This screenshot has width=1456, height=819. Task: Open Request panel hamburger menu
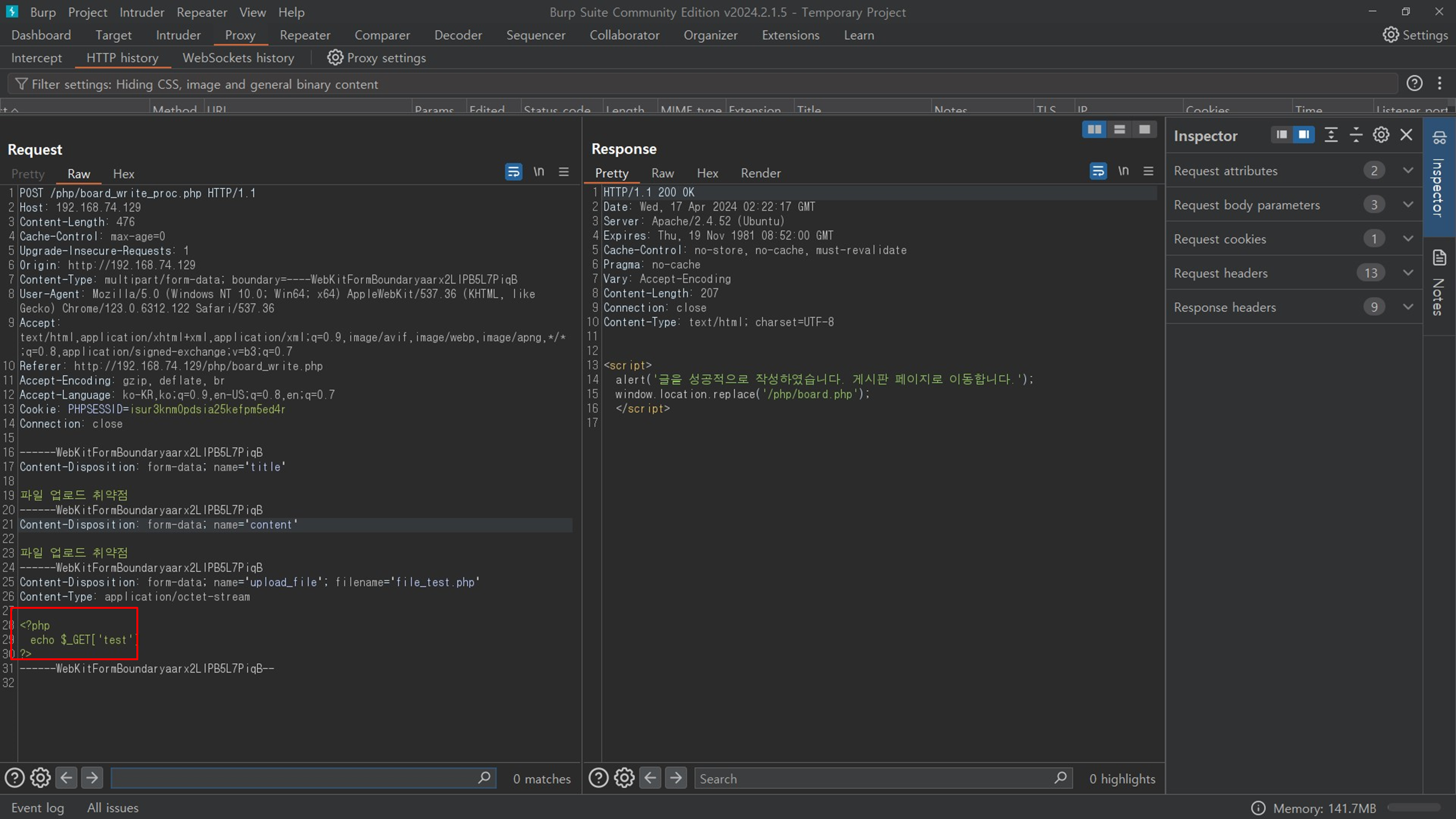point(563,172)
